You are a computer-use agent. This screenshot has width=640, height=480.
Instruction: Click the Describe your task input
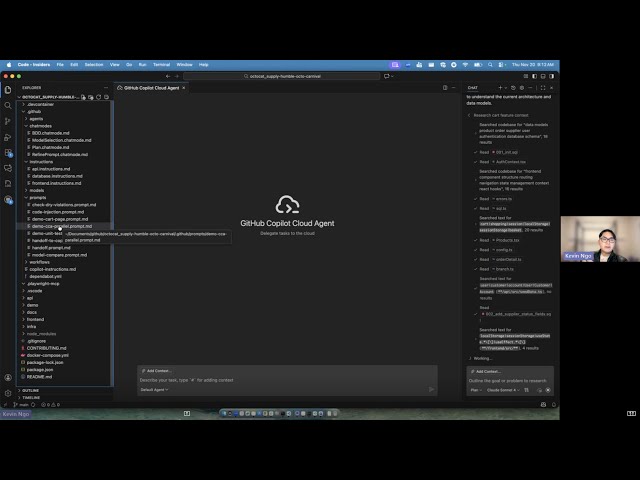286,380
